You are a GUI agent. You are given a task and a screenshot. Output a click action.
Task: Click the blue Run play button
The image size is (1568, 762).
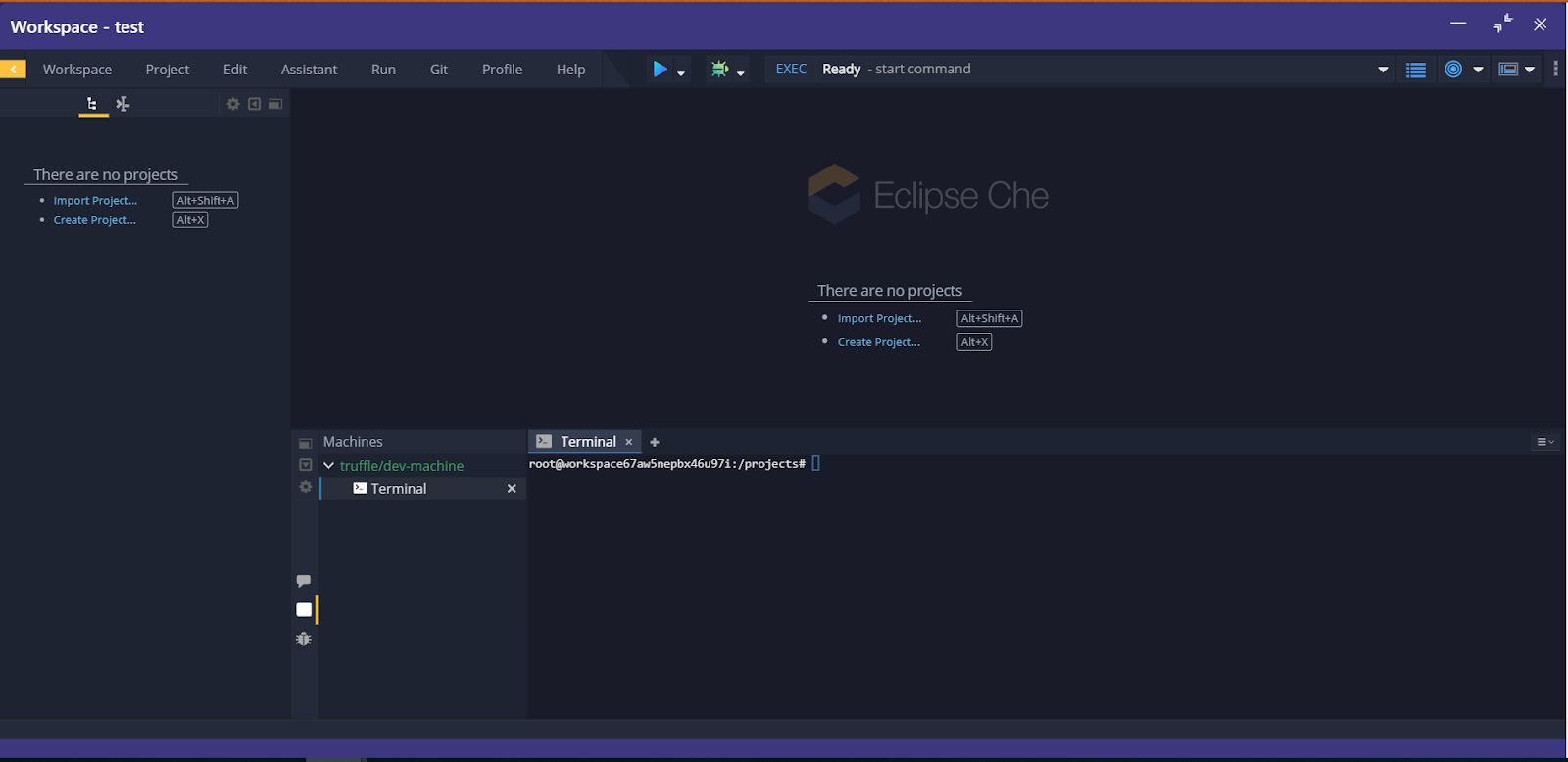(660, 69)
